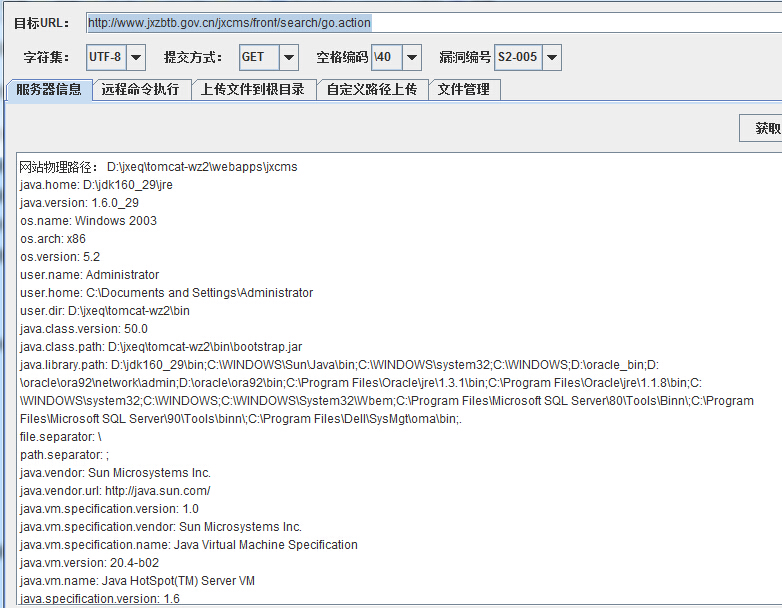Click the java.vm.specification.name line

189,545
